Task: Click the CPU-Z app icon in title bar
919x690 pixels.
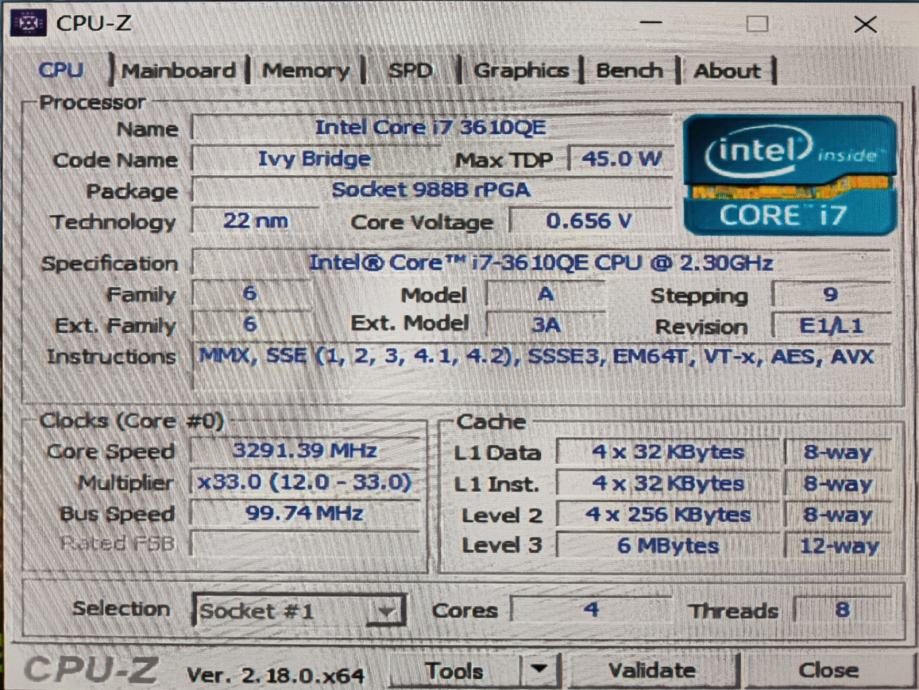Action: tap(28, 23)
